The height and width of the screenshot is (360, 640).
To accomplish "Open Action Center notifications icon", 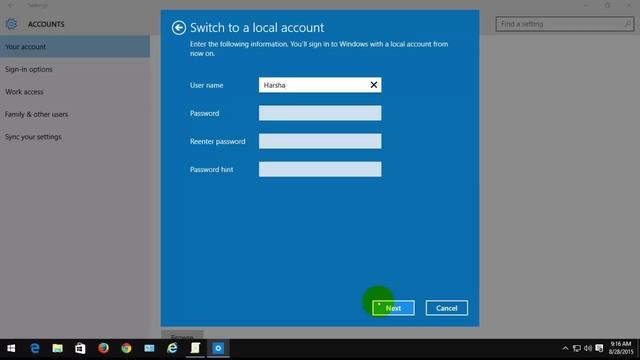I will click(x=599, y=348).
